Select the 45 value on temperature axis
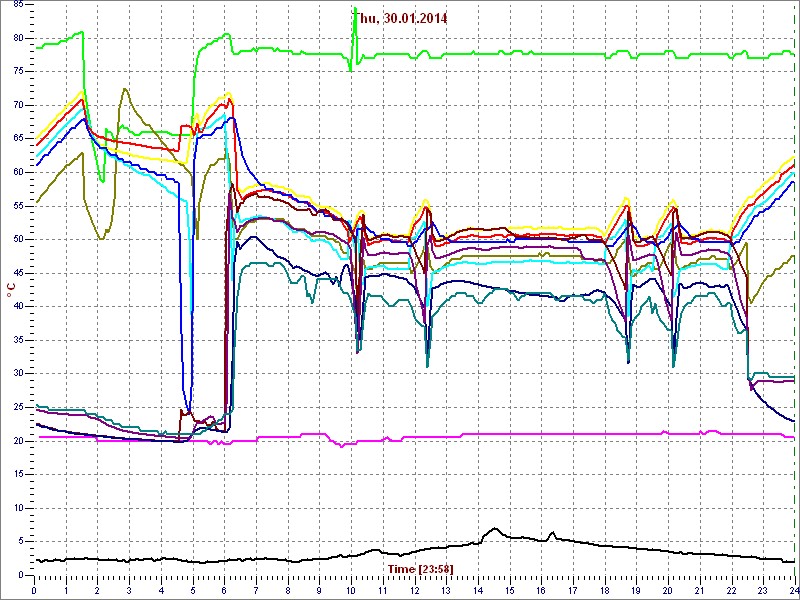The width and height of the screenshot is (800, 600). 17,273
